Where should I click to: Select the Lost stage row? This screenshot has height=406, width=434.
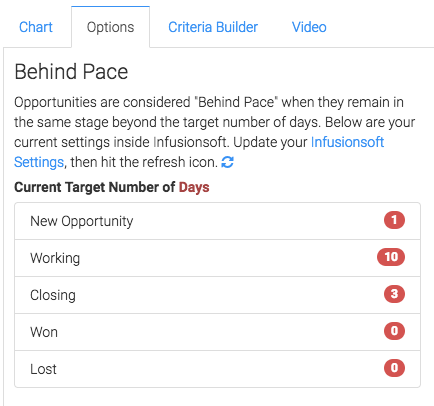217,369
